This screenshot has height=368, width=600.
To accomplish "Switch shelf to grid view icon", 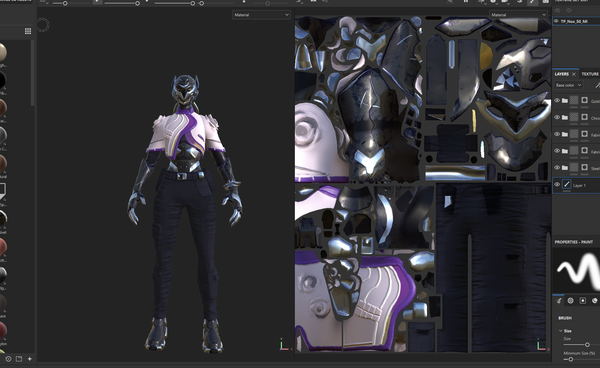I will [x=28, y=31].
